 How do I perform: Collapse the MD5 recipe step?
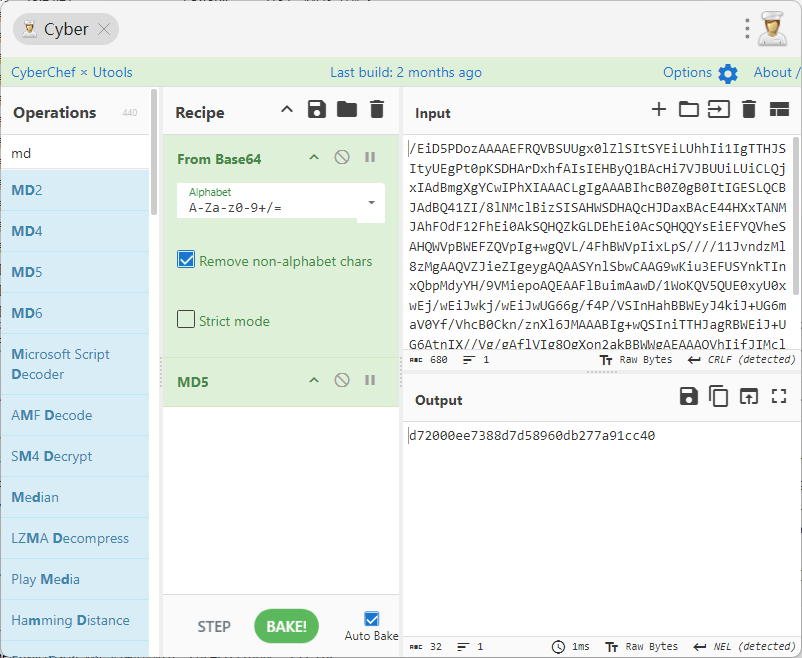(x=314, y=381)
